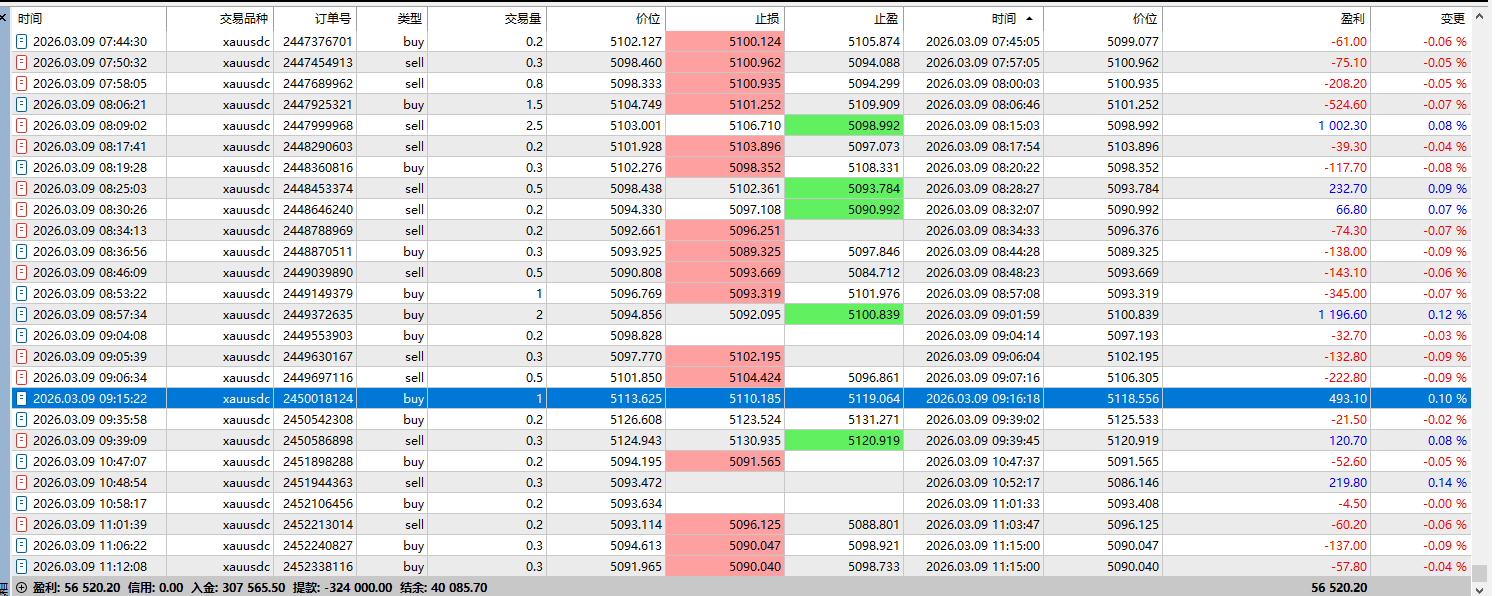Click green take-profit cell 5120.919

[844, 440]
